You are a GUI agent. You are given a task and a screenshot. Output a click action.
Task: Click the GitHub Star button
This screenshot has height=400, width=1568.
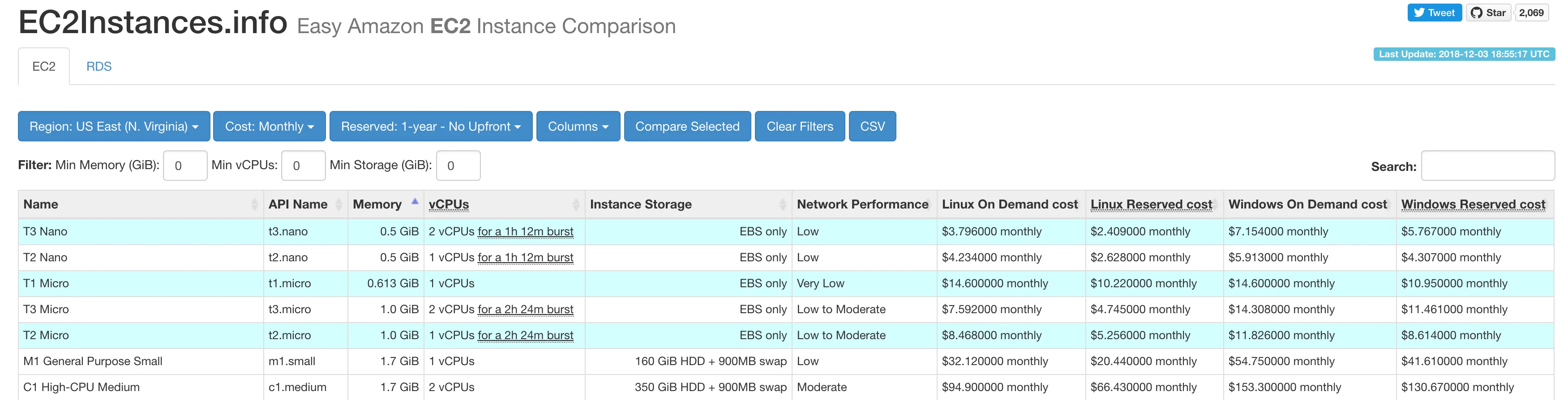pyautogui.click(x=1488, y=13)
